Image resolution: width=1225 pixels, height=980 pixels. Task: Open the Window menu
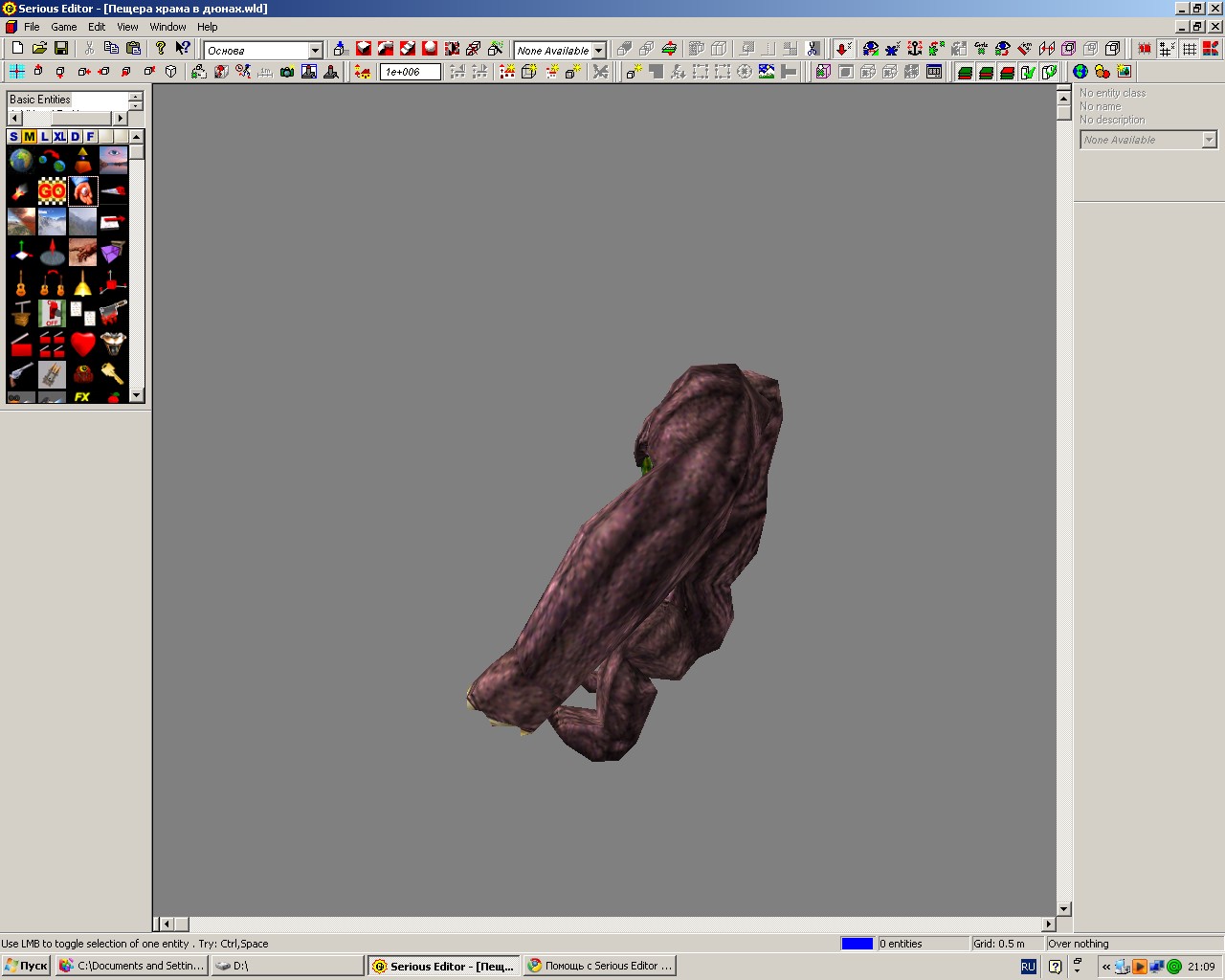167,27
